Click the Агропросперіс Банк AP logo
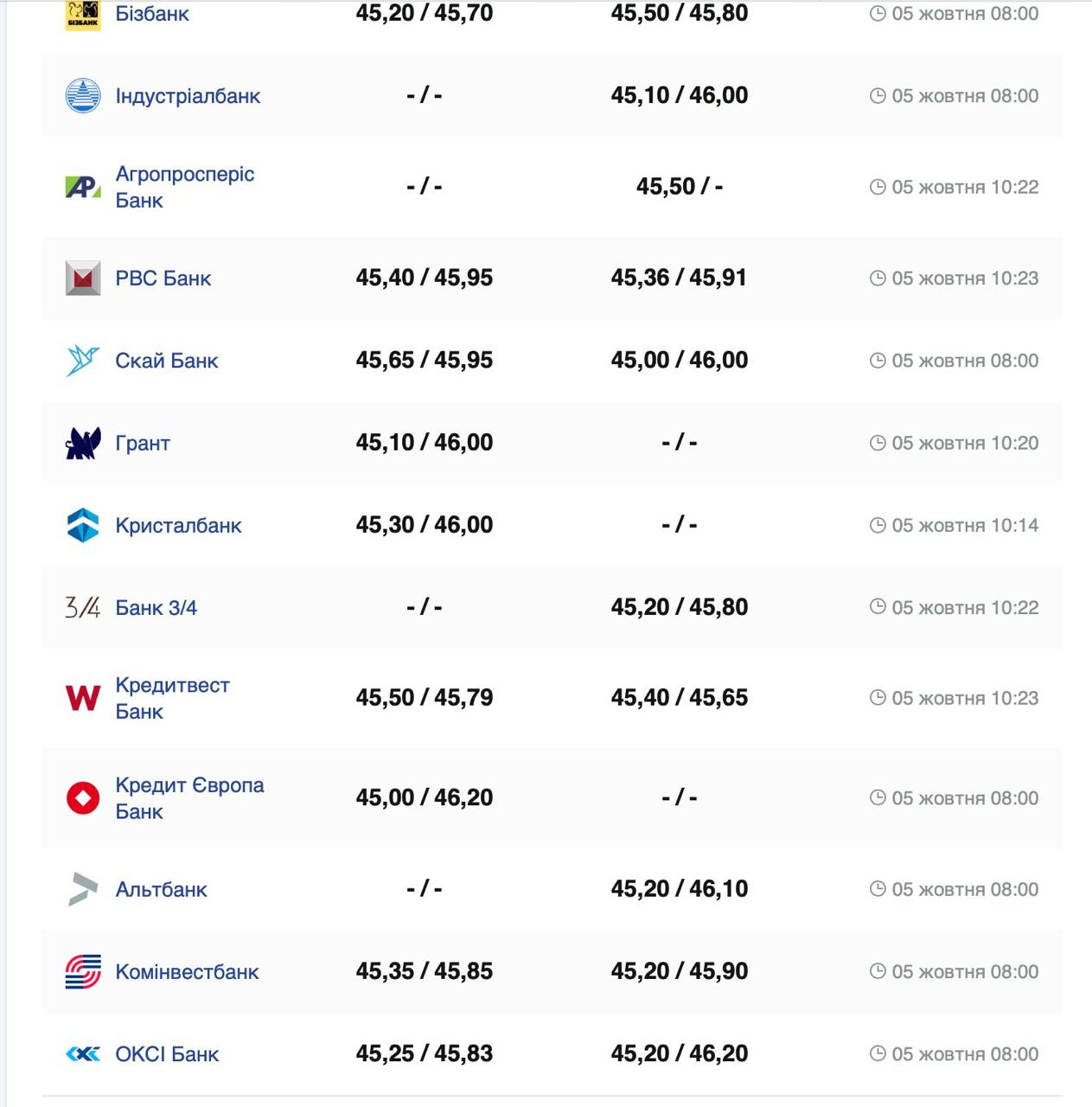Image resolution: width=1092 pixels, height=1107 pixels. [x=83, y=187]
